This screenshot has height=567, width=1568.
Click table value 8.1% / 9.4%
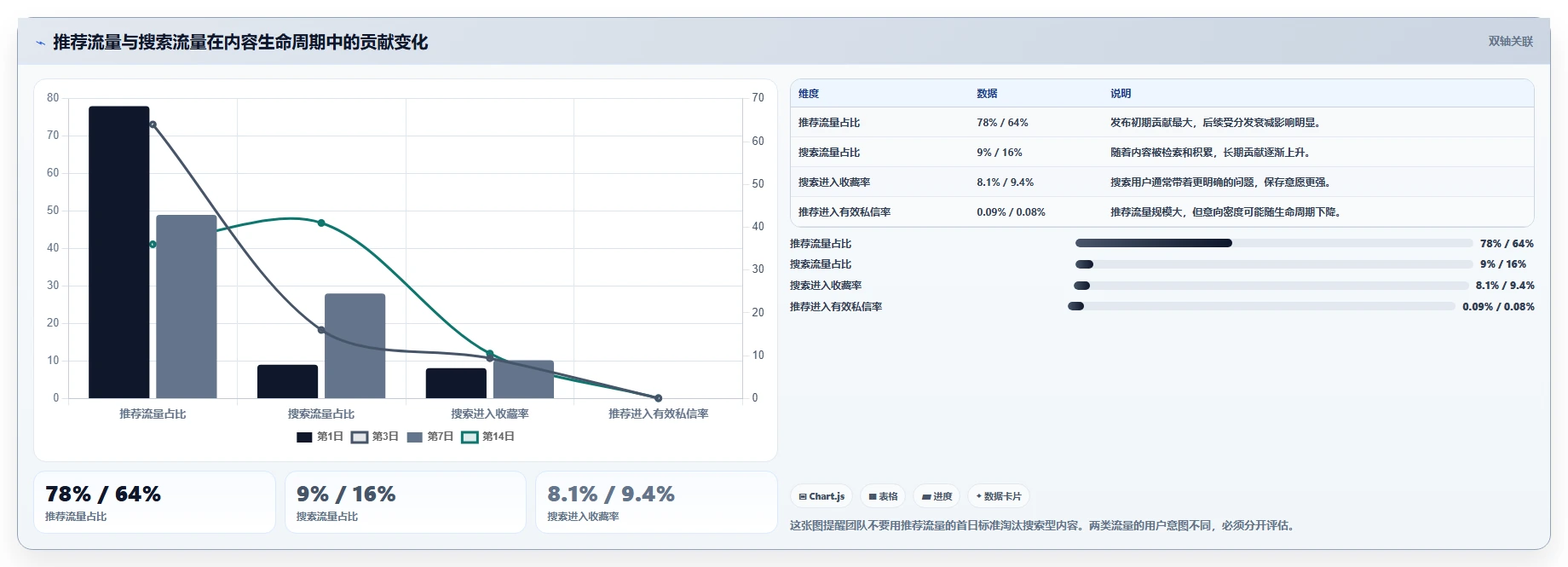[x=1006, y=182]
